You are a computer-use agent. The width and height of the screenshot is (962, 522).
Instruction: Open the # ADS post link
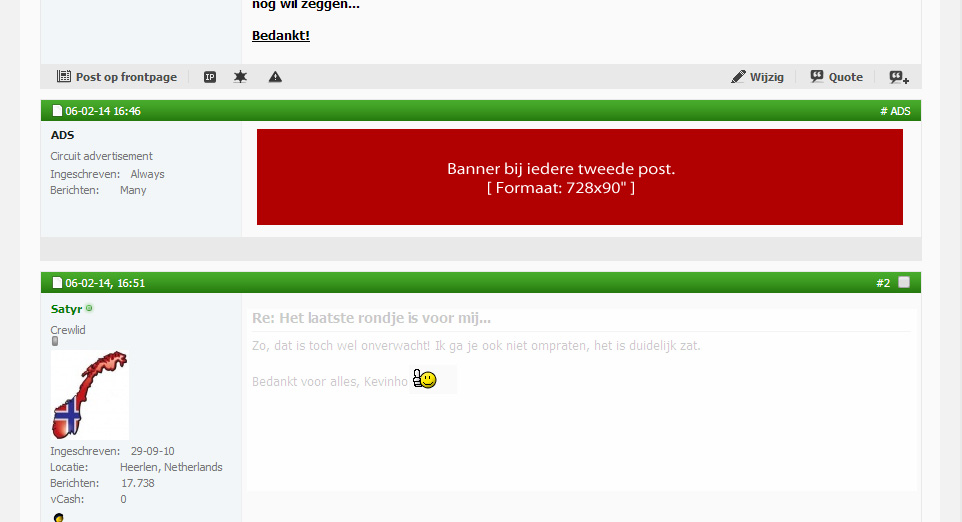pyautogui.click(x=895, y=111)
